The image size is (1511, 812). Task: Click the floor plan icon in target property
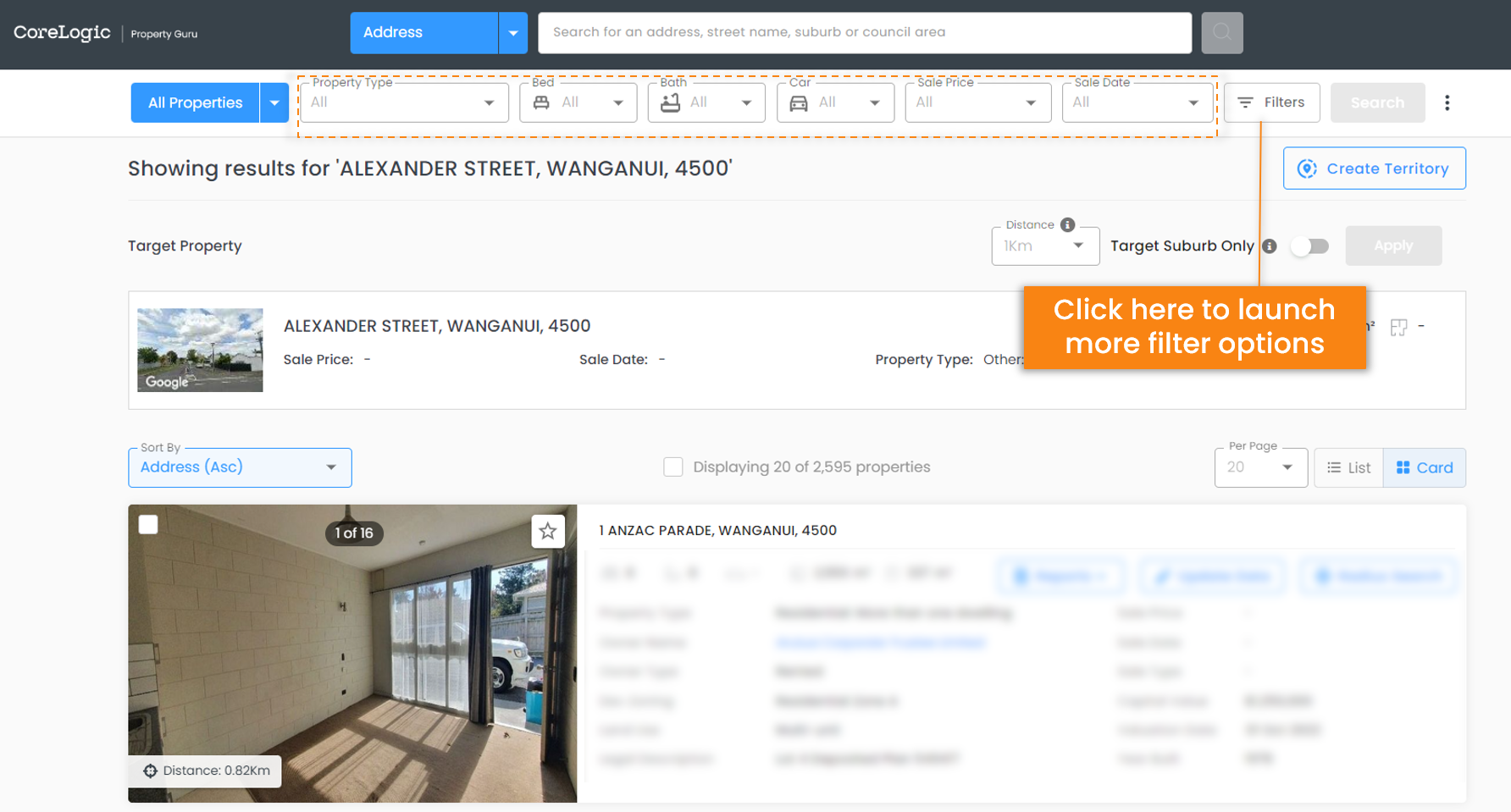pyautogui.click(x=1398, y=327)
